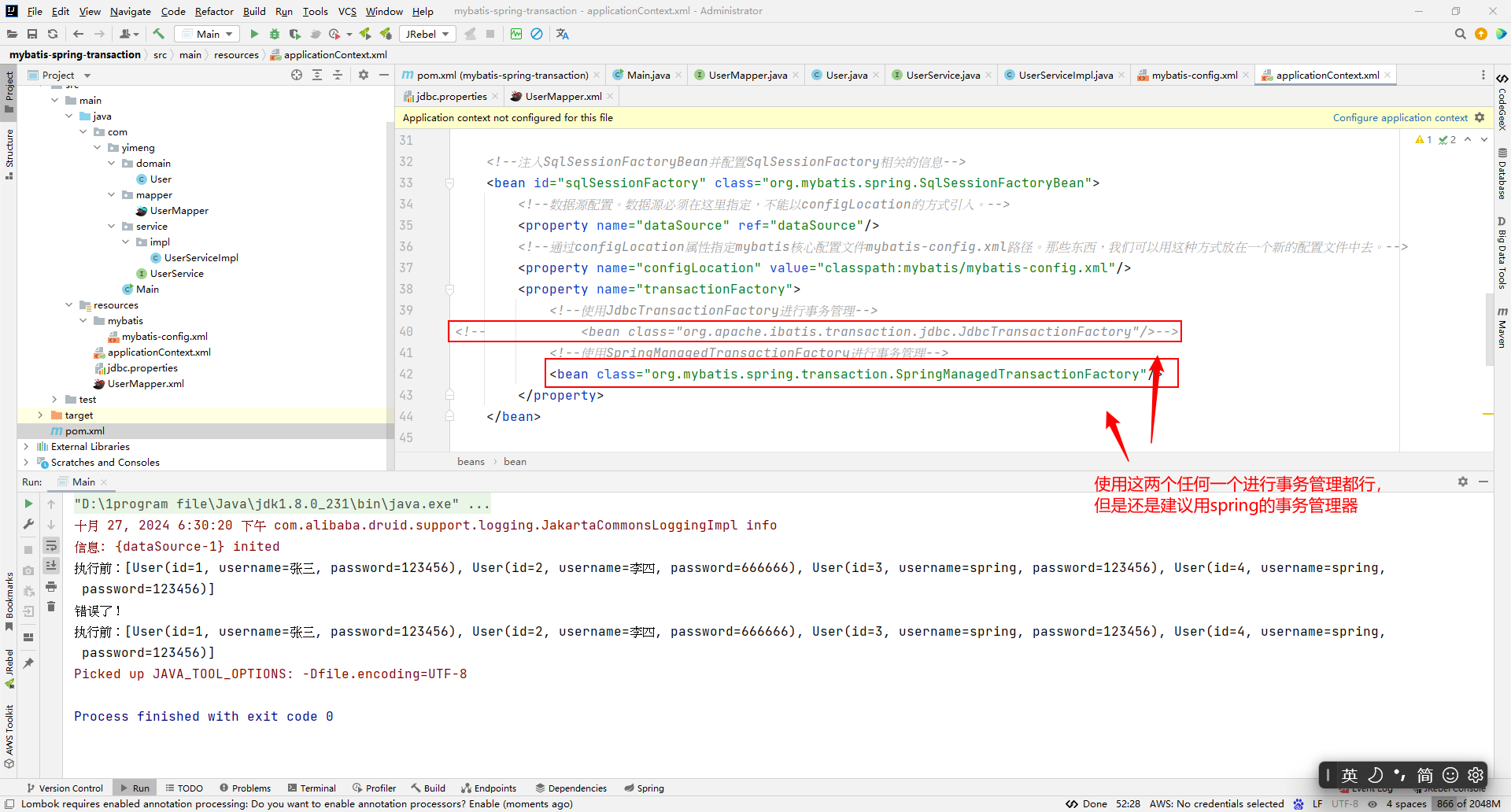Viewport: 1511px width, 812px height.
Task: Toggle the layout icon in the Run panel sidebar
Action: [x=28, y=637]
